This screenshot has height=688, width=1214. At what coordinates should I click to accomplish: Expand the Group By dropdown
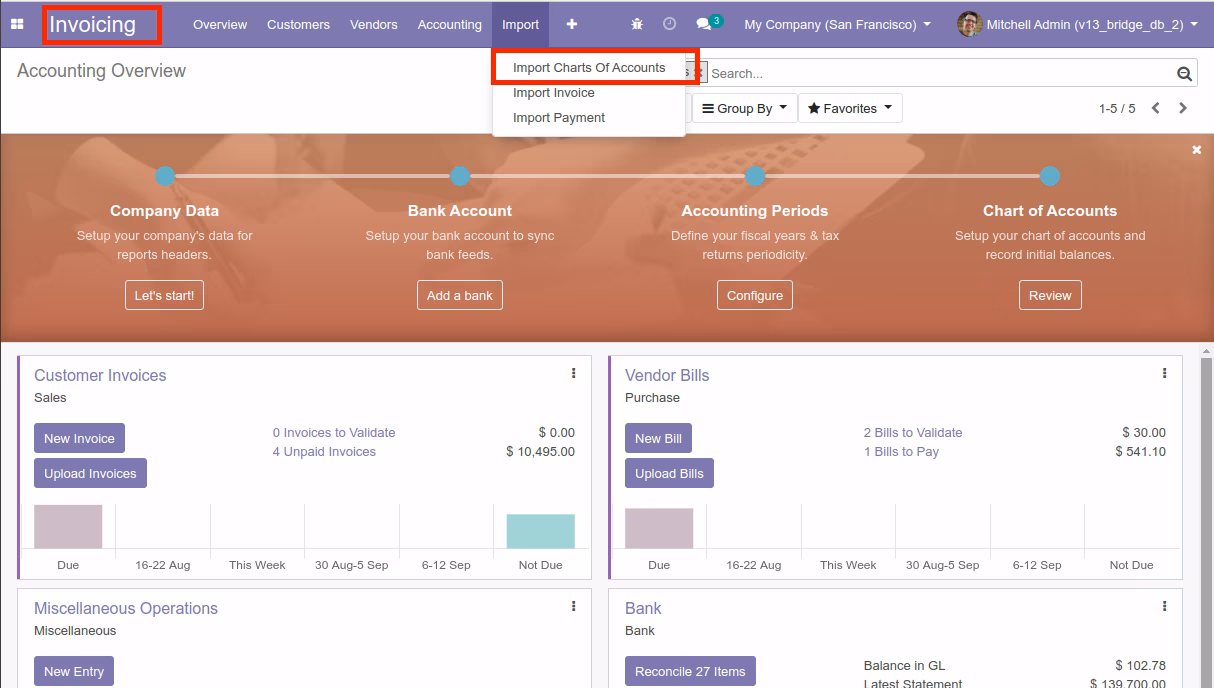[x=745, y=108]
